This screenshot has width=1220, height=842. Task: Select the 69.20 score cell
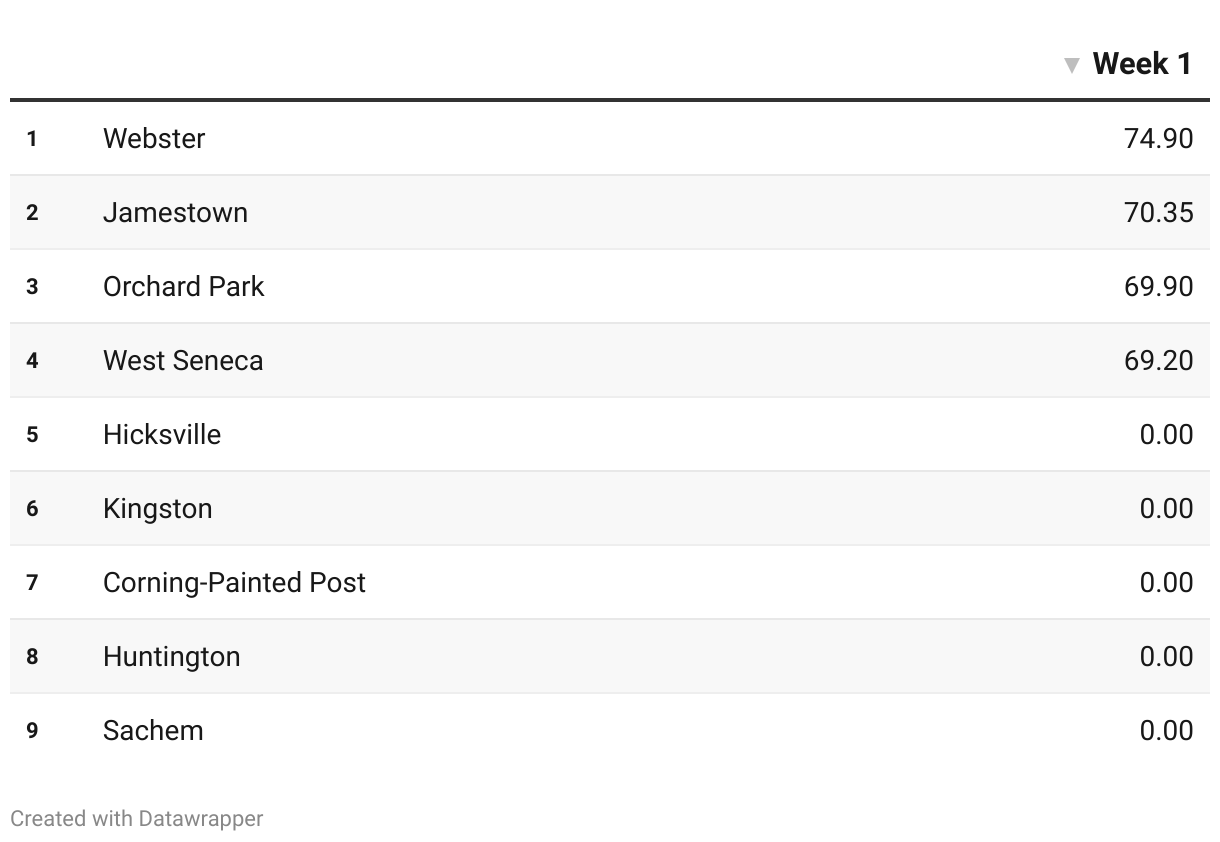click(1158, 360)
